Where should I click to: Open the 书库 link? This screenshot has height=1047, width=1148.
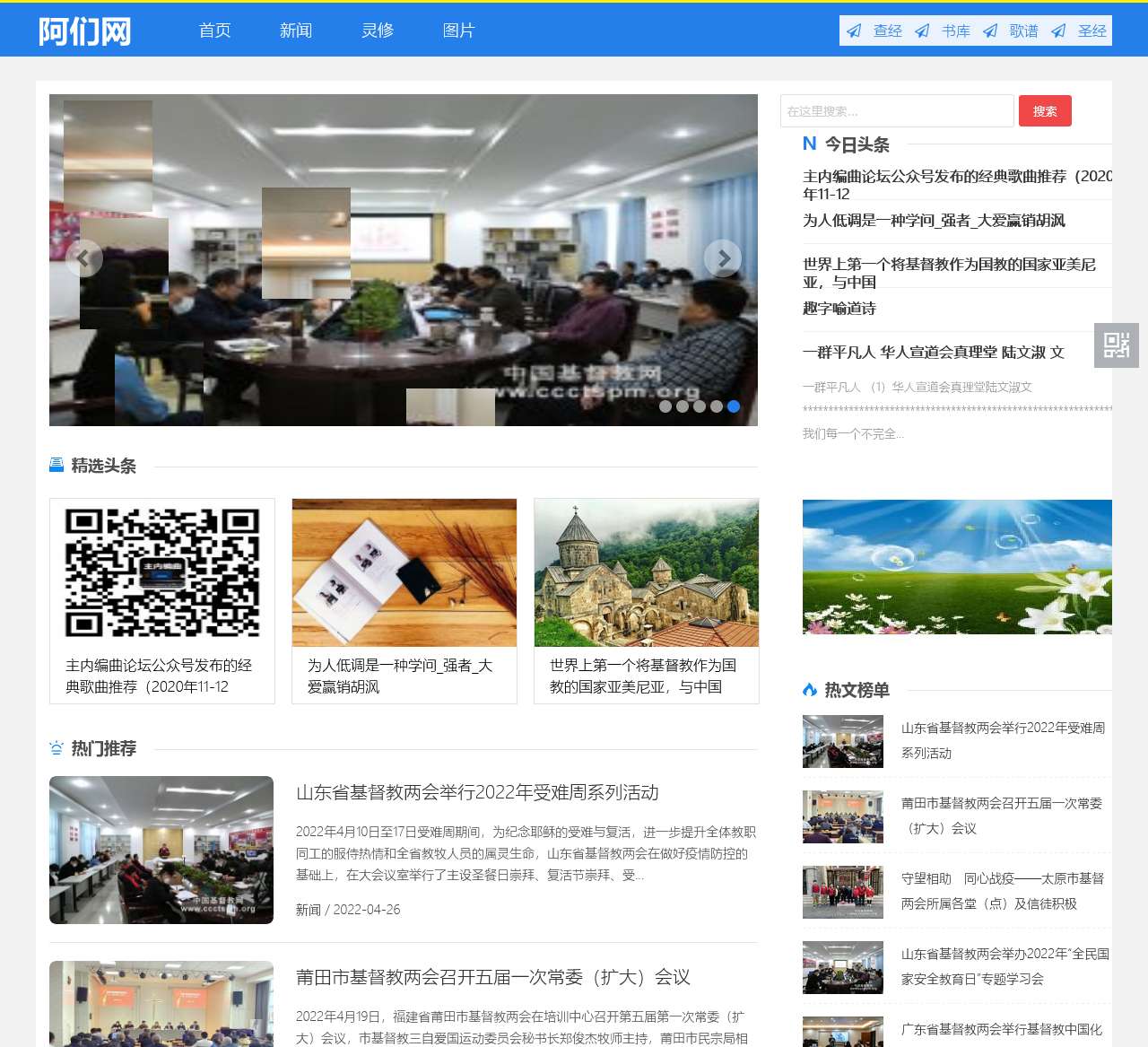(956, 31)
